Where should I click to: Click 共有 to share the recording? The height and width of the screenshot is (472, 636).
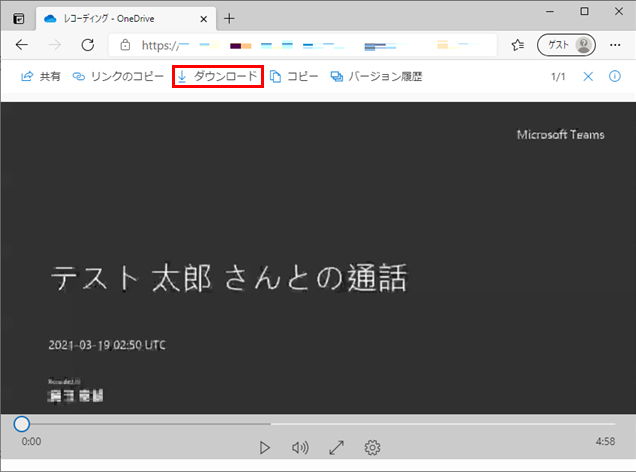[x=41, y=77]
